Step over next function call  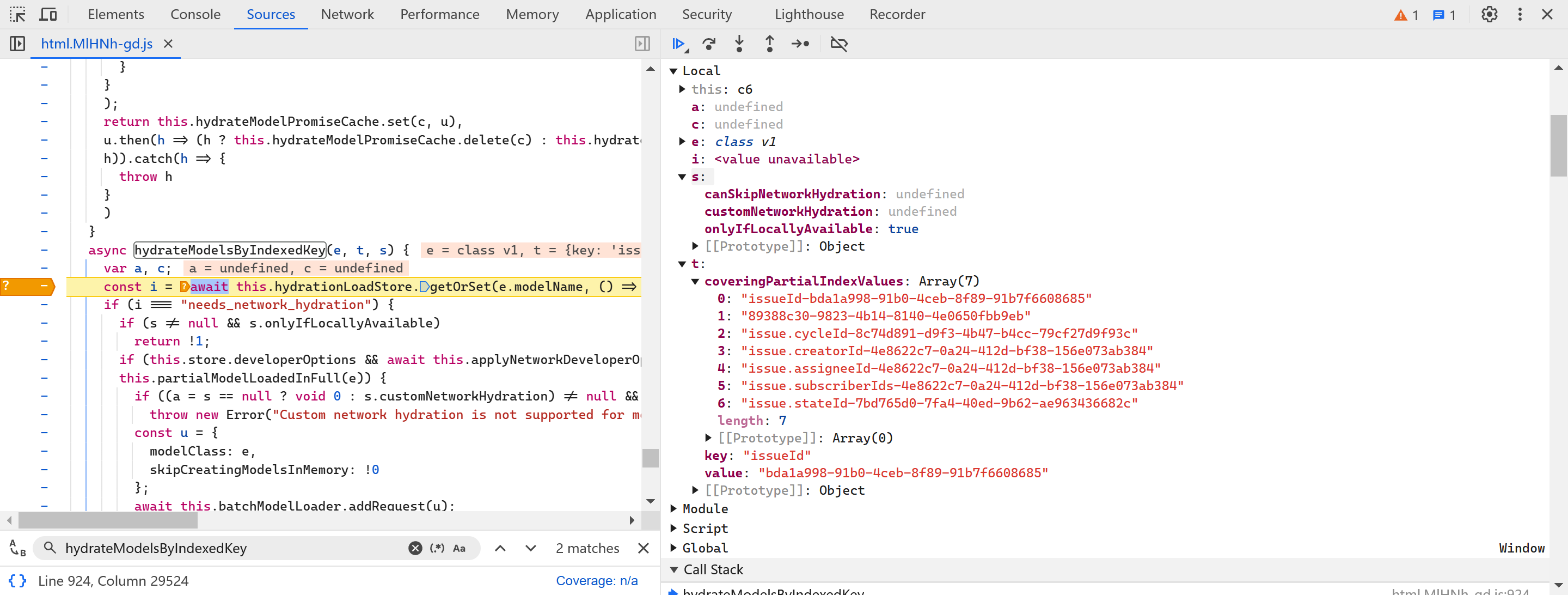pyautogui.click(x=708, y=44)
